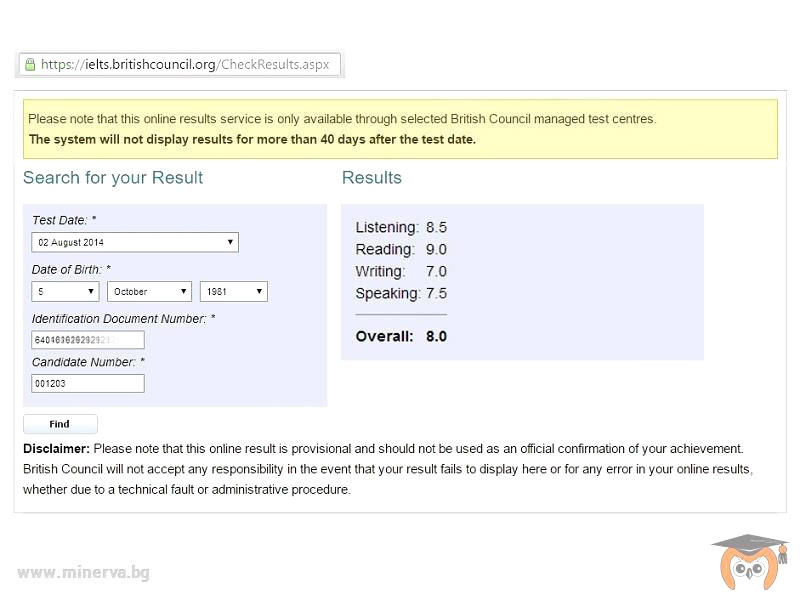
Task: Open the birth month dropdown showing October
Action: click(x=149, y=292)
